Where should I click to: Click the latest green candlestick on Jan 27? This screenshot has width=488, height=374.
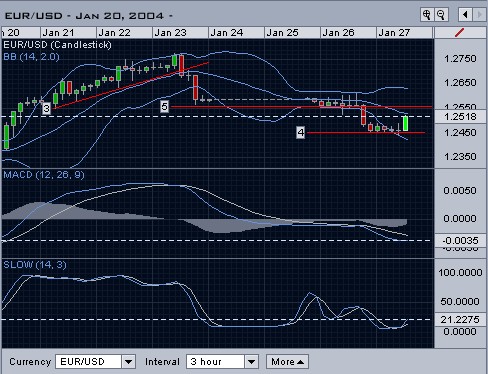pos(405,123)
